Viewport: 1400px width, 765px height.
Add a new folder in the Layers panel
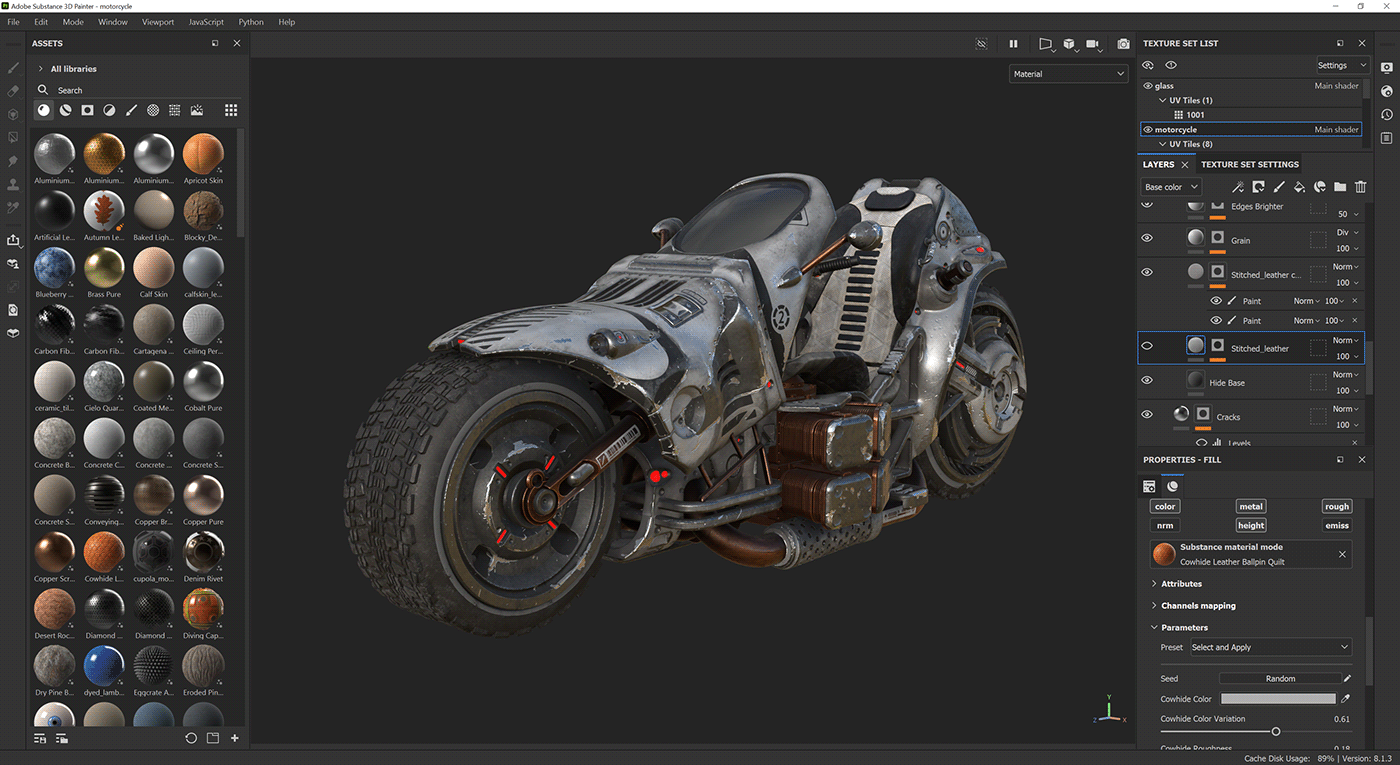point(1339,187)
